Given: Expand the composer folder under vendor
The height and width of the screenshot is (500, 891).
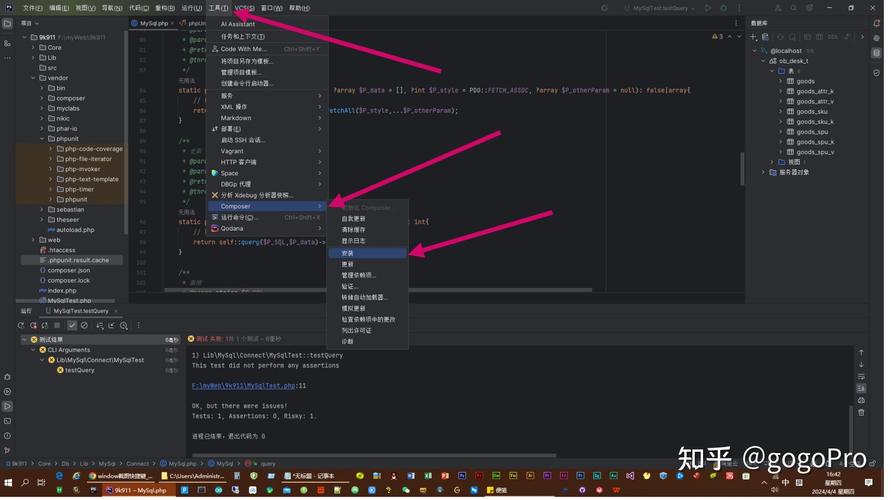Looking at the screenshot, I should [42, 99].
